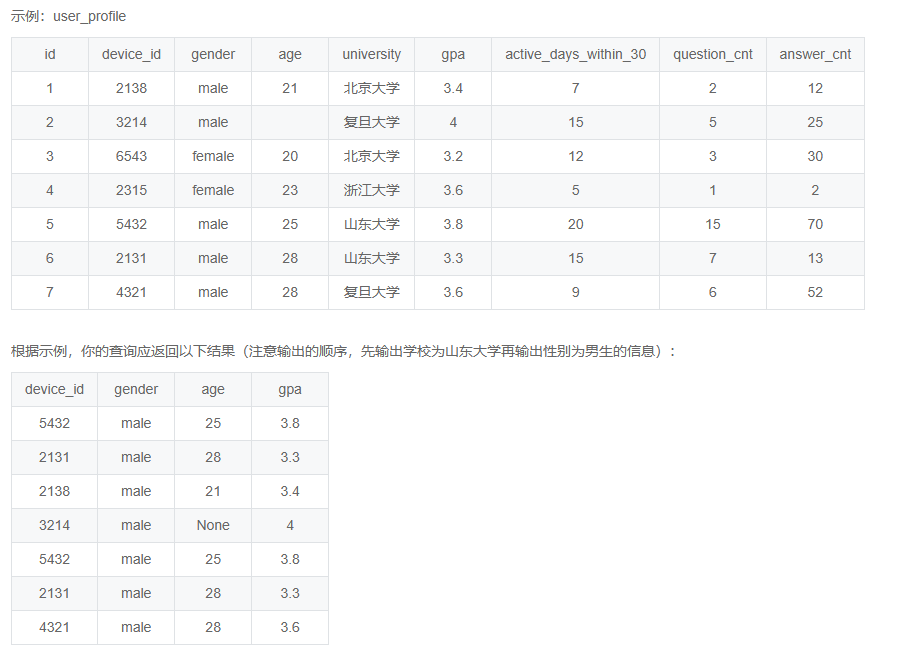Select the age value '23'
Screen dimensions: 914x663
(290, 190)
